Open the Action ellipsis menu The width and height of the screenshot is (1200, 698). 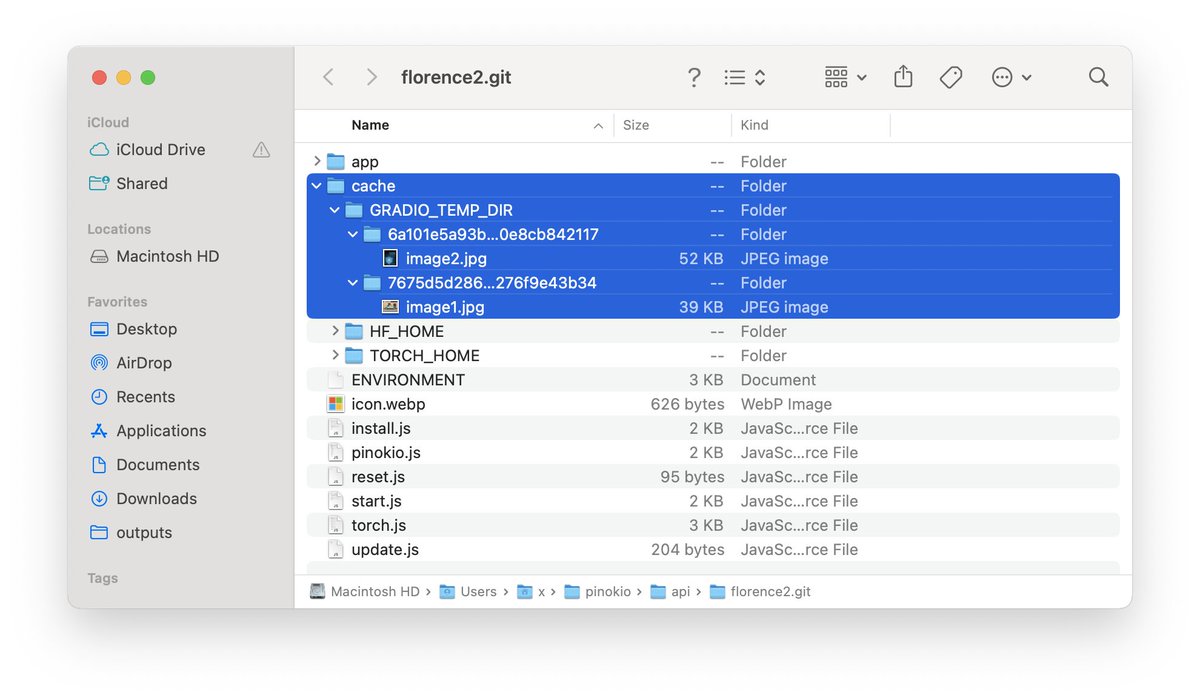click(1011, 77)
